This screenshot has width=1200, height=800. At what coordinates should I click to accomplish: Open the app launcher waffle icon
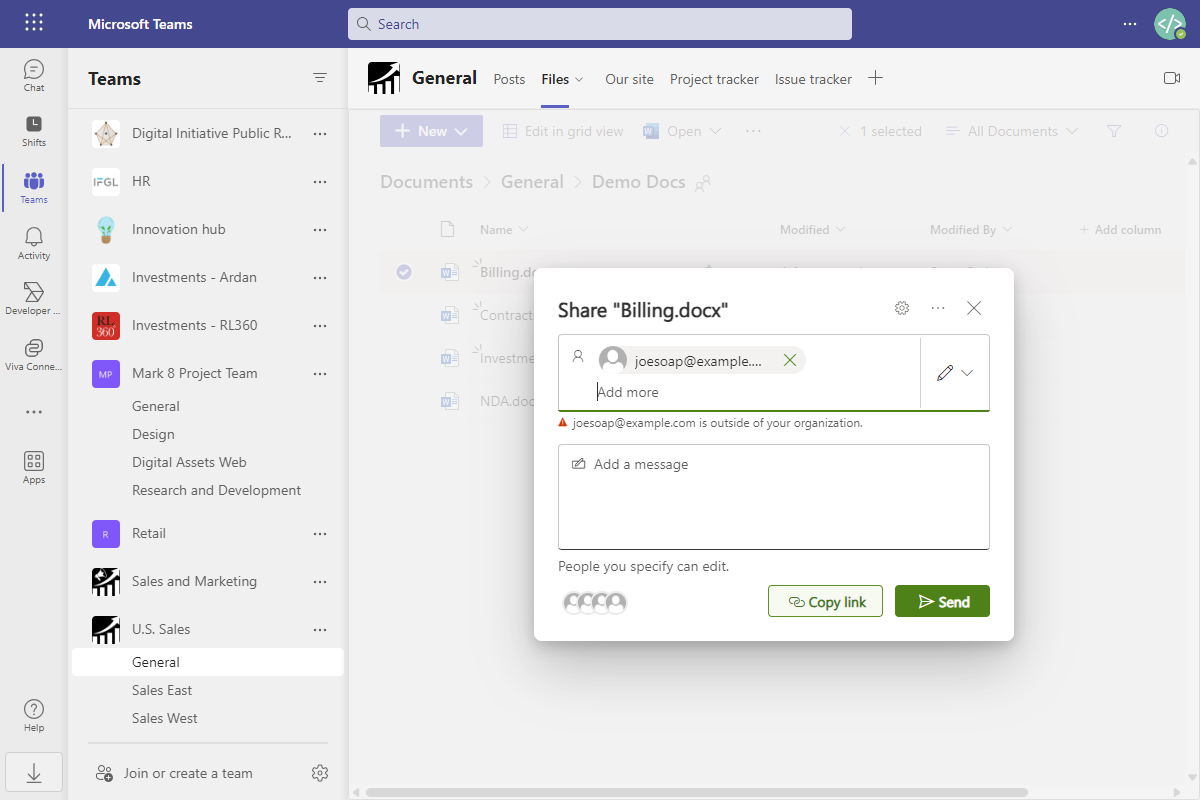click(x=34, y=23)
